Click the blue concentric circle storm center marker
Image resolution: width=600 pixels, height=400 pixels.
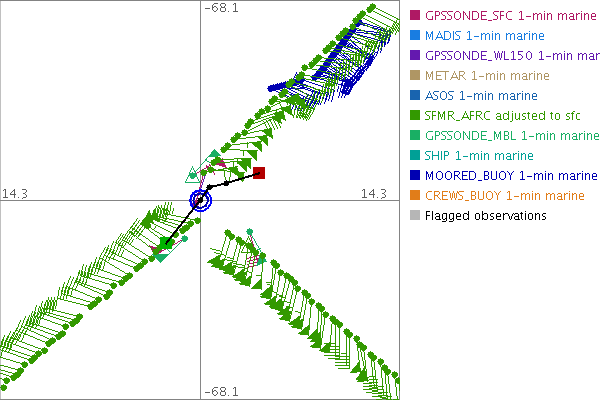pos(201,200)
